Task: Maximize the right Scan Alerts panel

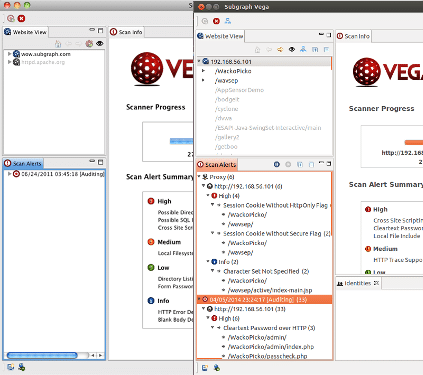Action: 329,164
